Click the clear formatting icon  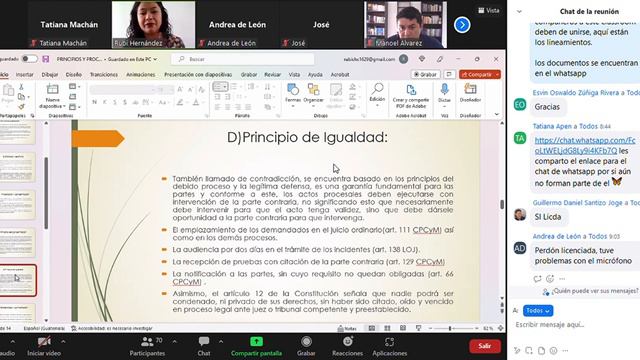[201, 89]
